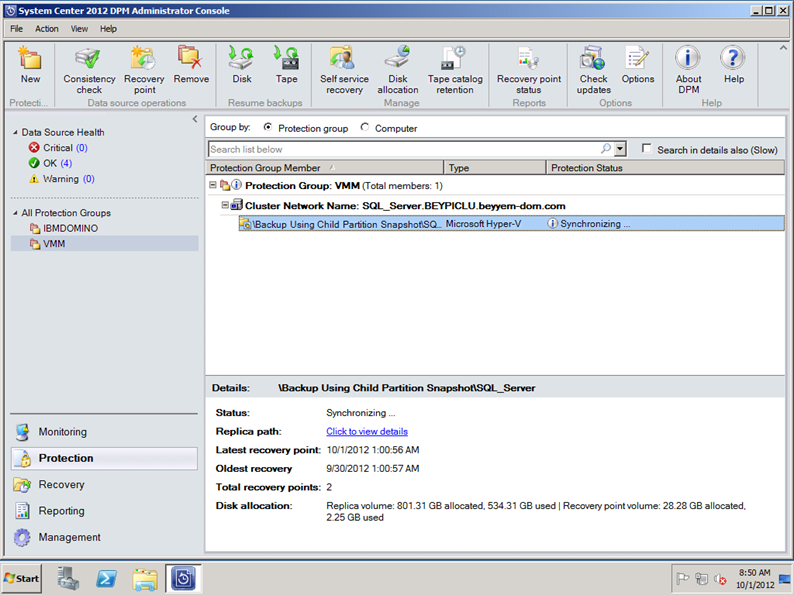Run the Consistency check tool
Viewport: 794px width, 595px height.
pyautogui.click(x=89, y=70)
